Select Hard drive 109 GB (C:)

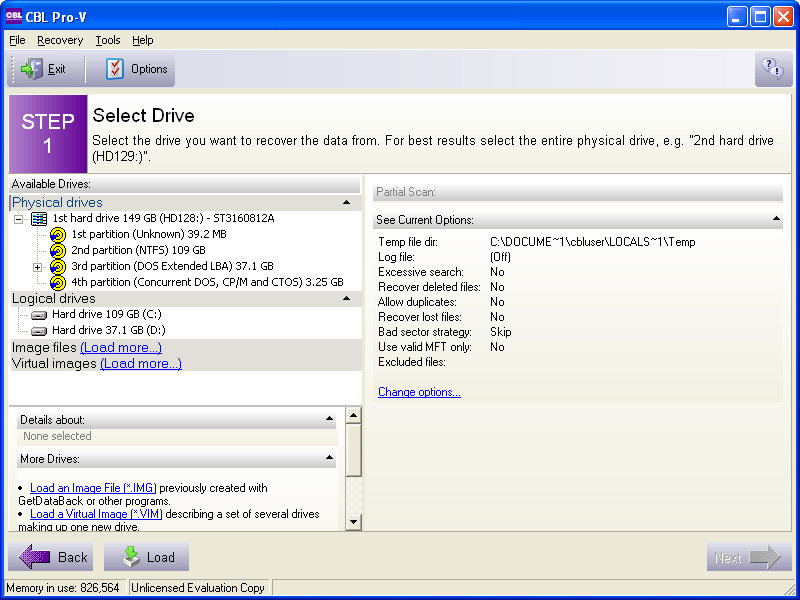click(107, 314)
